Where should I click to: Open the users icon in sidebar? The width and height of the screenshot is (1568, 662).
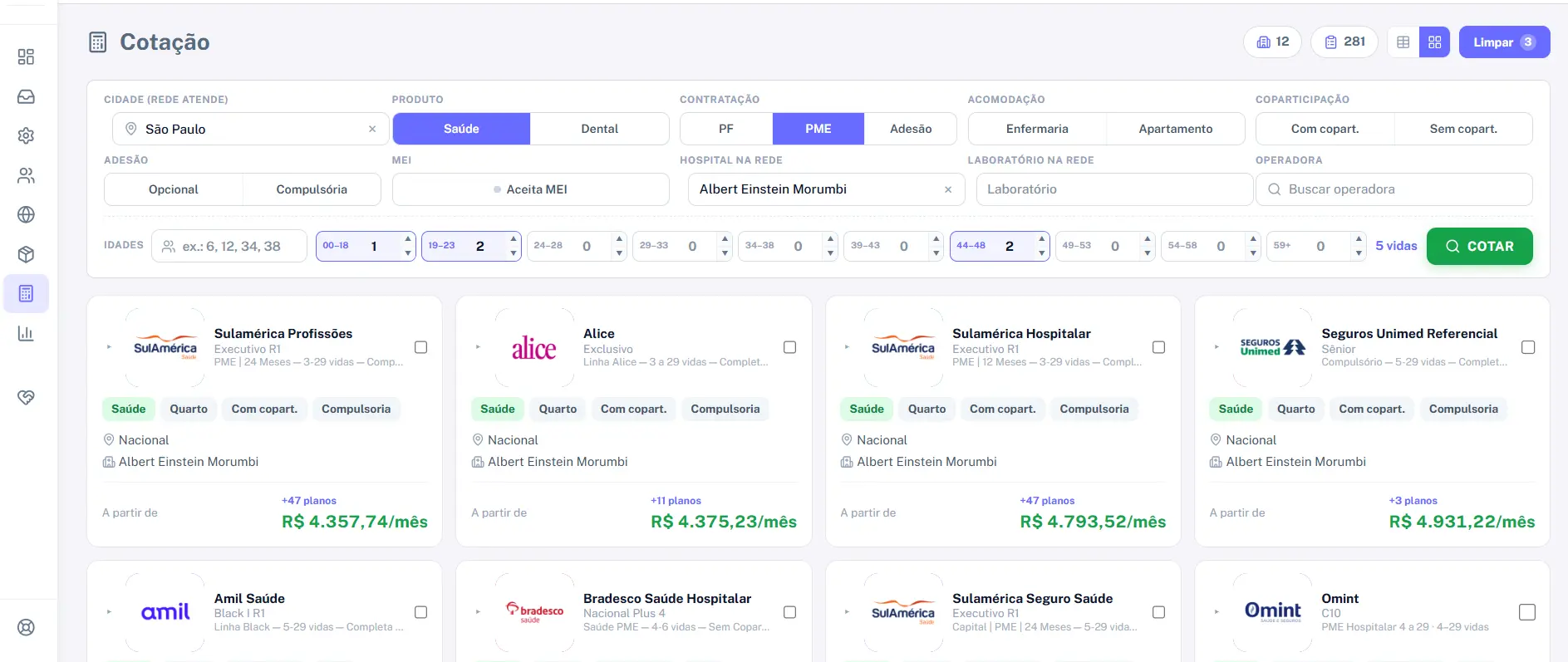(26, 175)
